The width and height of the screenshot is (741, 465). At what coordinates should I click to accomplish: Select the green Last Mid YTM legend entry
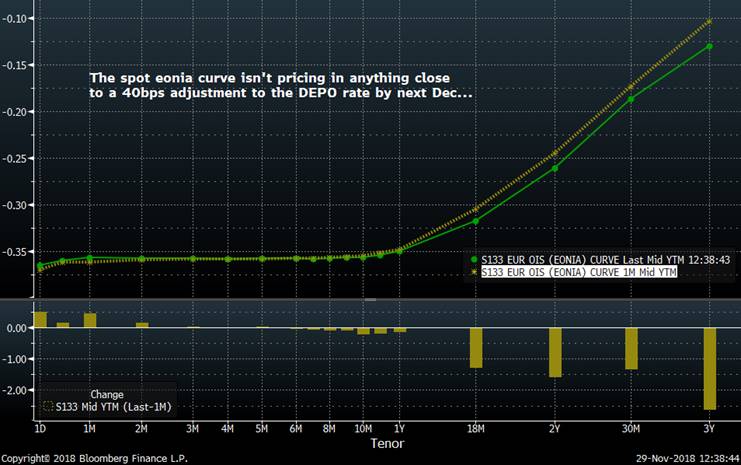pyautogui.click(x=605, y=260)
